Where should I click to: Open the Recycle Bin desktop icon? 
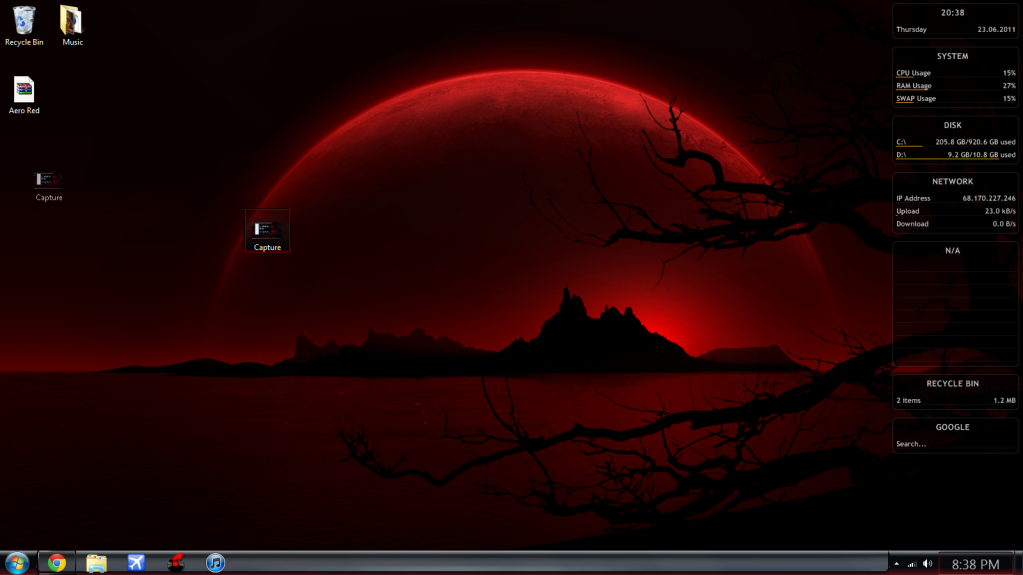[24, 26]
